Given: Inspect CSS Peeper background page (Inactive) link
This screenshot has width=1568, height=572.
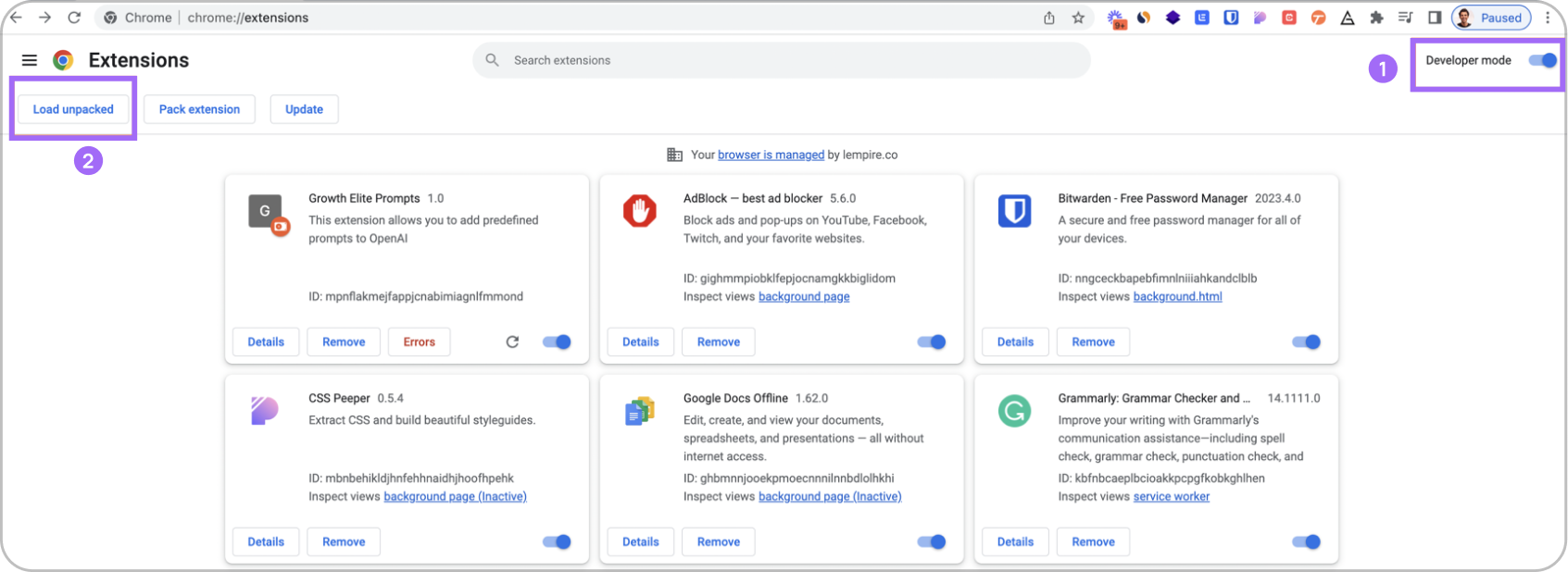Looking at the screenshot, I should [455, 496].
